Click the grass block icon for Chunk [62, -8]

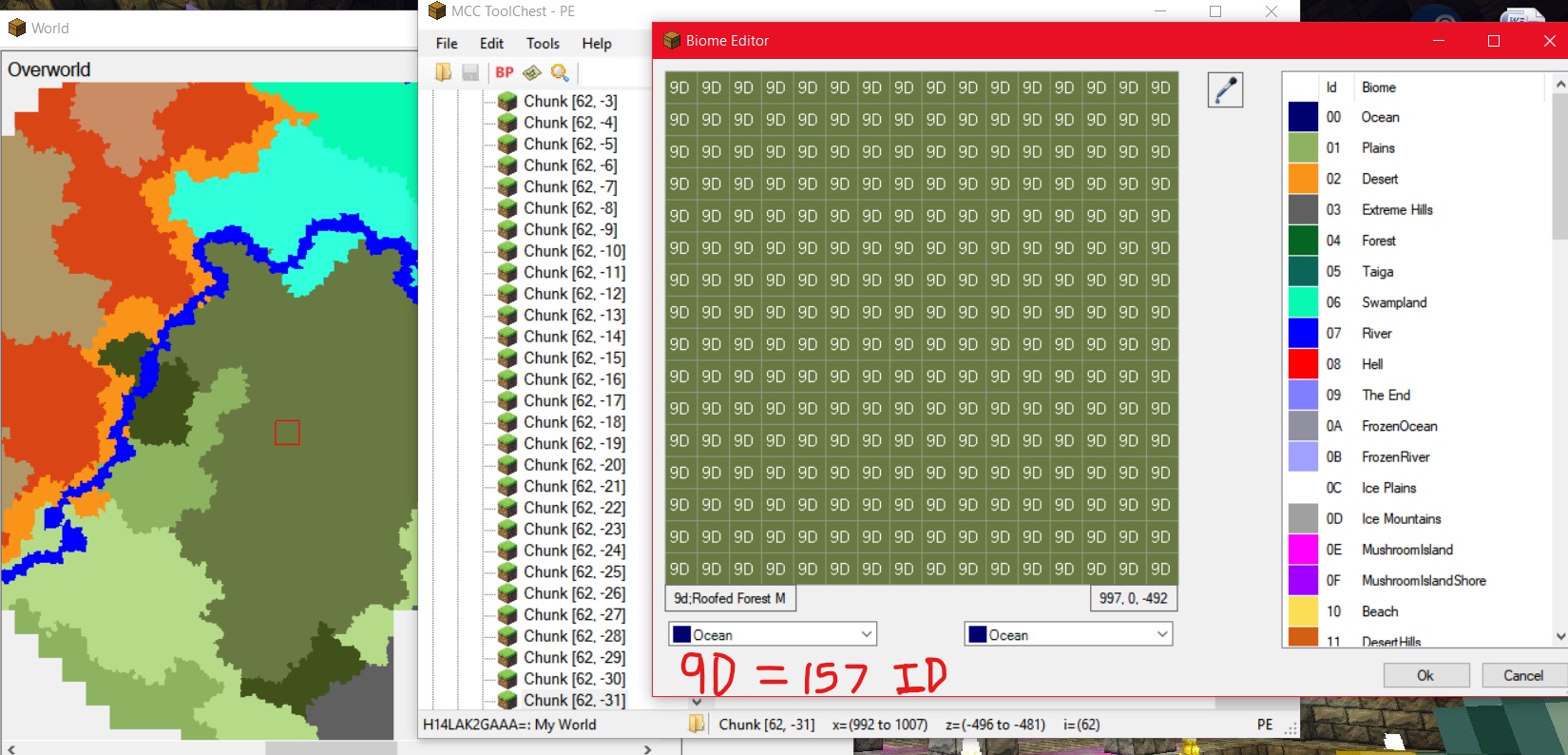pyautogui.click(x=507, y=208)
